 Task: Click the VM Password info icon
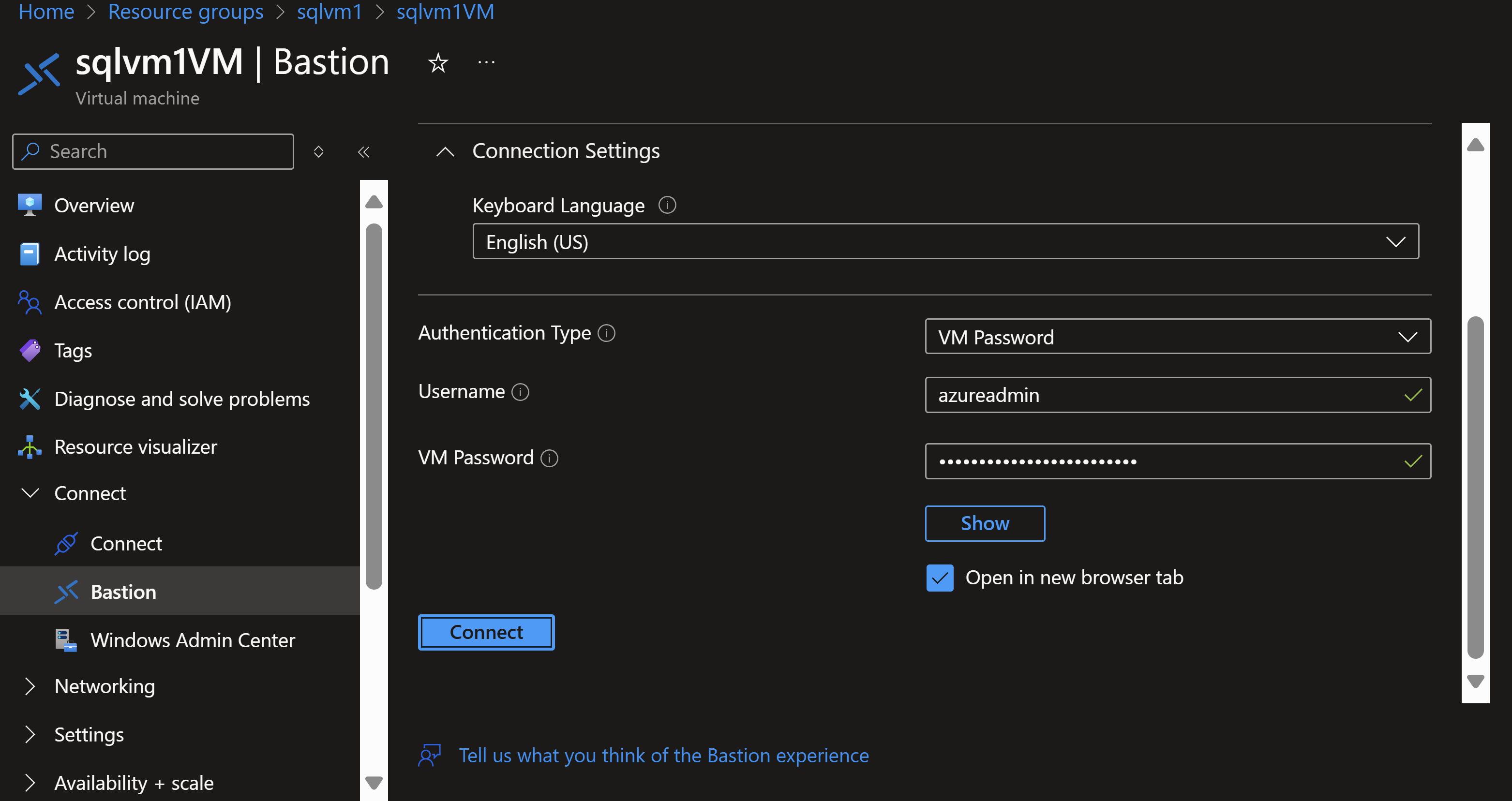click(x=549, y=458)
